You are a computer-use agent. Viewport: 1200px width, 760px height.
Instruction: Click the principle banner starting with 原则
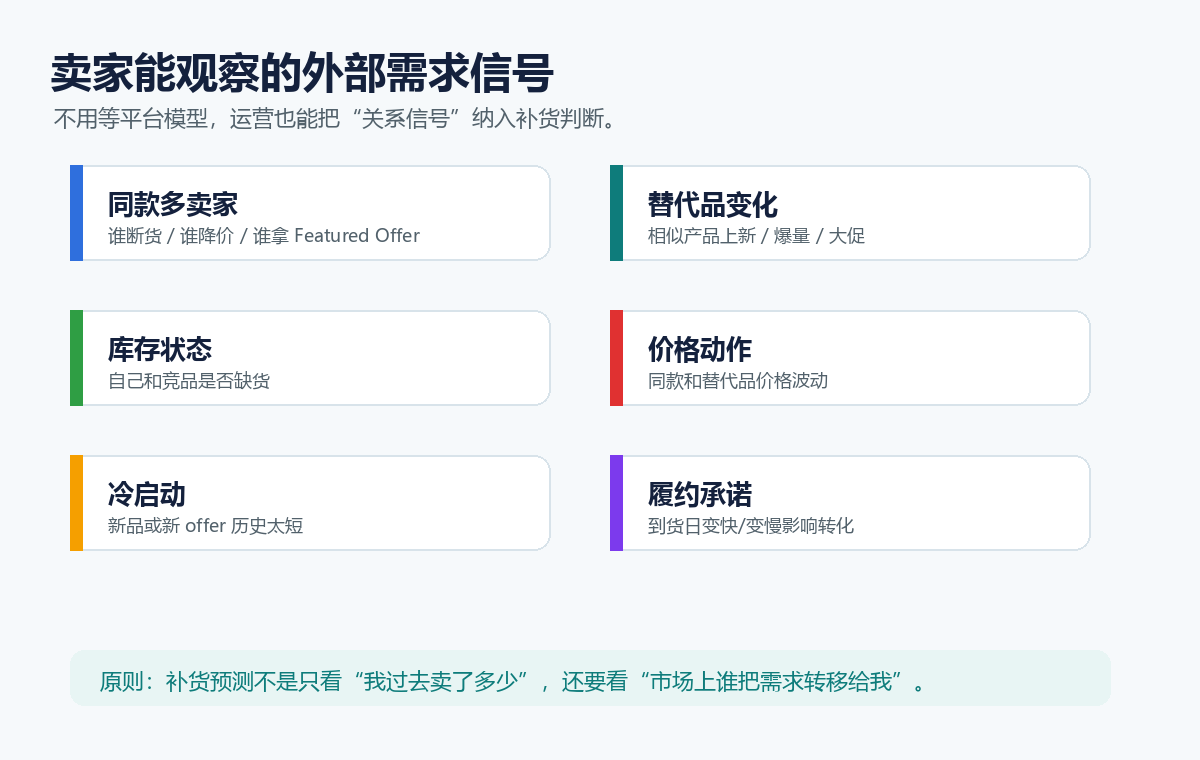point(590,678)
